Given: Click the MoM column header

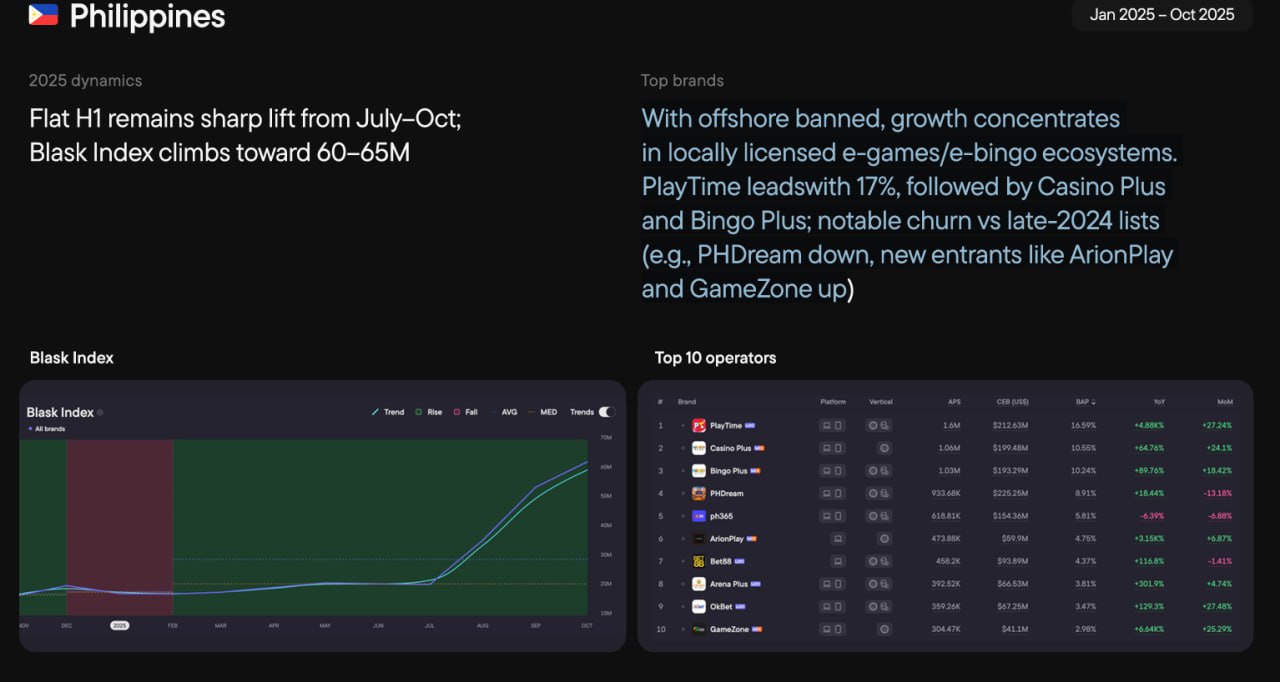Looking at the screenshot, I should coord(1224,402).
